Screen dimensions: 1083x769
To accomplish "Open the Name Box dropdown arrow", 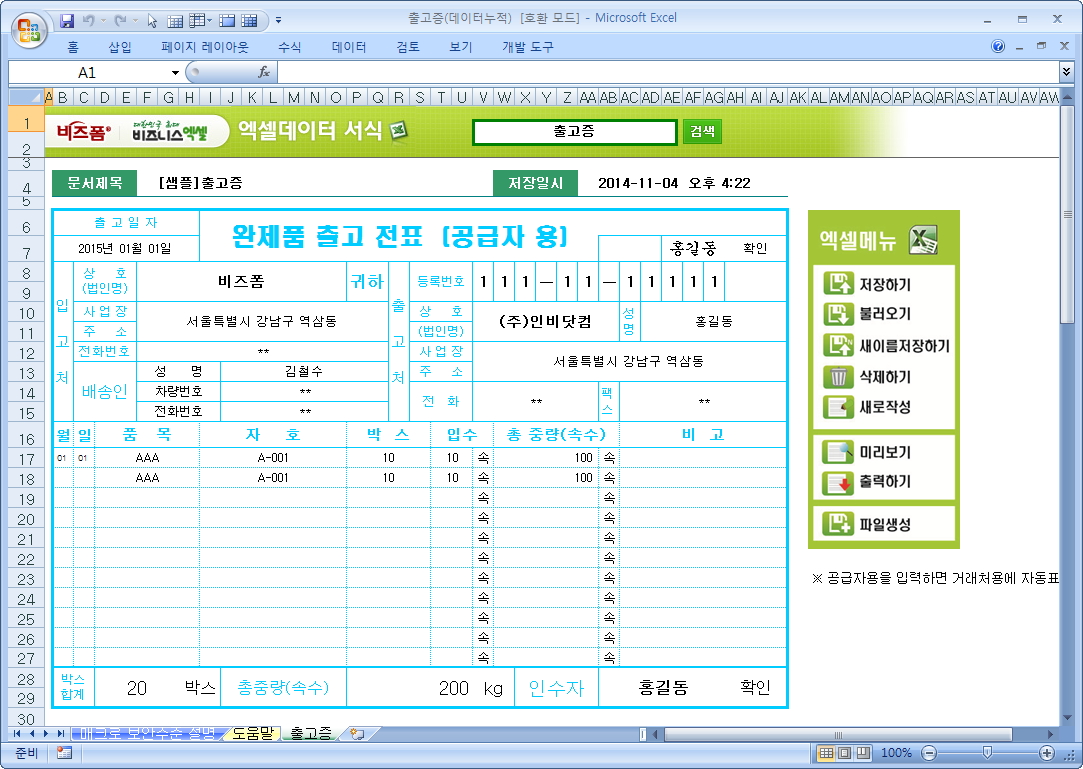I will coord(175,72).
